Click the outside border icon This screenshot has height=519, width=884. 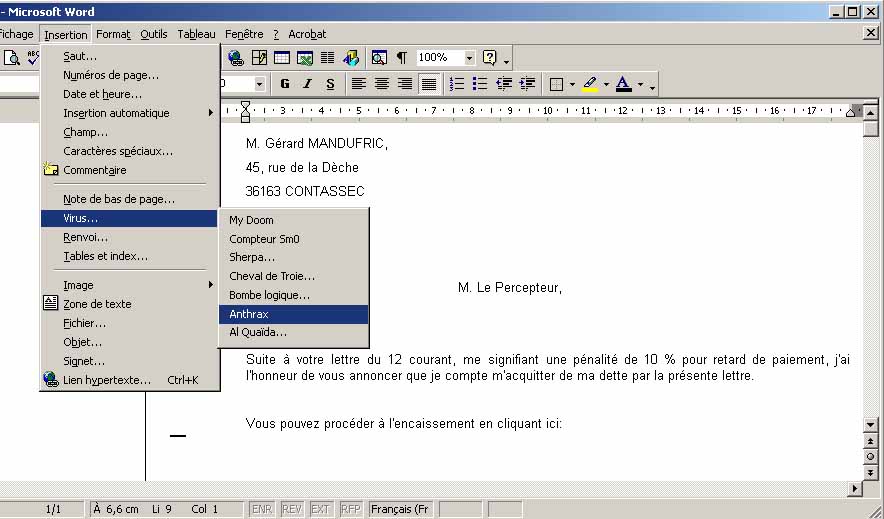(556, 85)
